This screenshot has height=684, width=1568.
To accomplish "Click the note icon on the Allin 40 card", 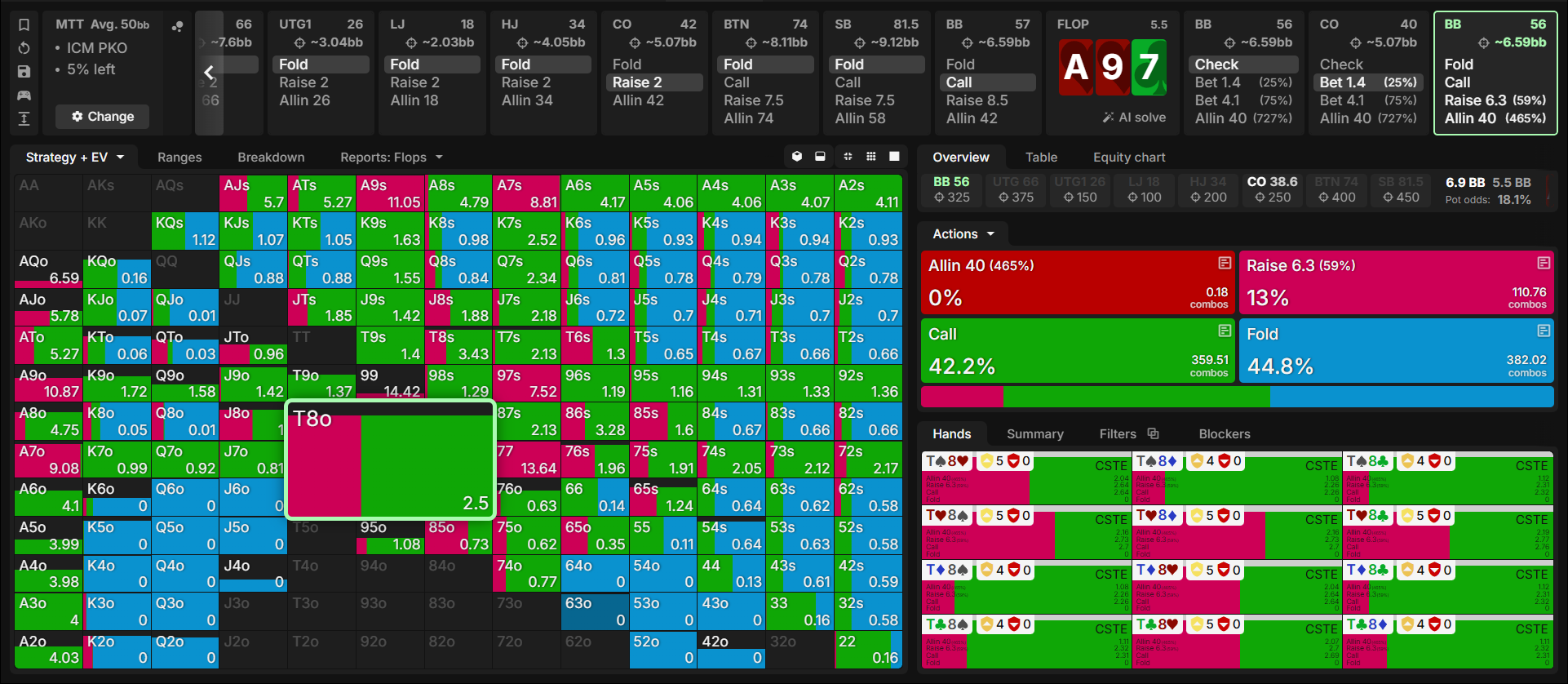I will click(1225, 263).
